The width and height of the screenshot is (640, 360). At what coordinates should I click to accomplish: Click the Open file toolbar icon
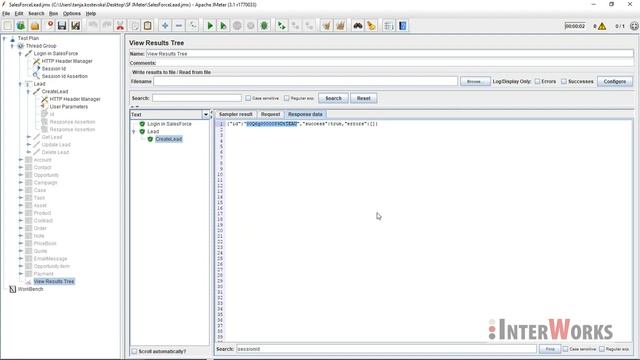tap(35, 26)
